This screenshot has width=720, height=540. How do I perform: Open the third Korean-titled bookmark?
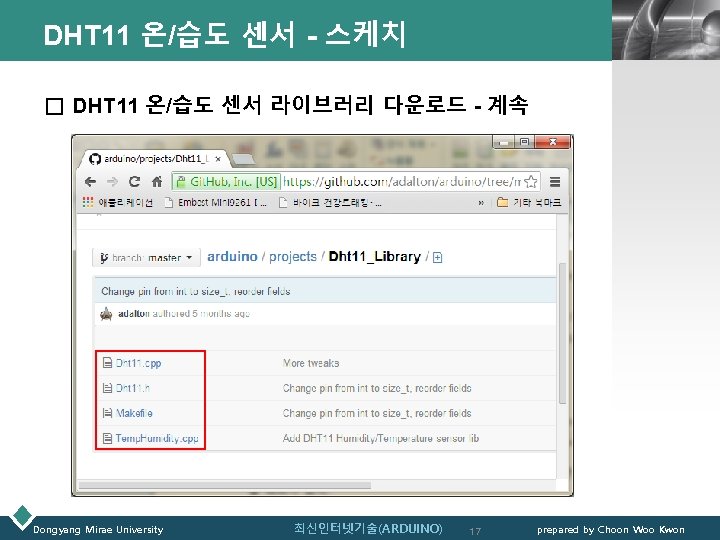tap(331, 202)
